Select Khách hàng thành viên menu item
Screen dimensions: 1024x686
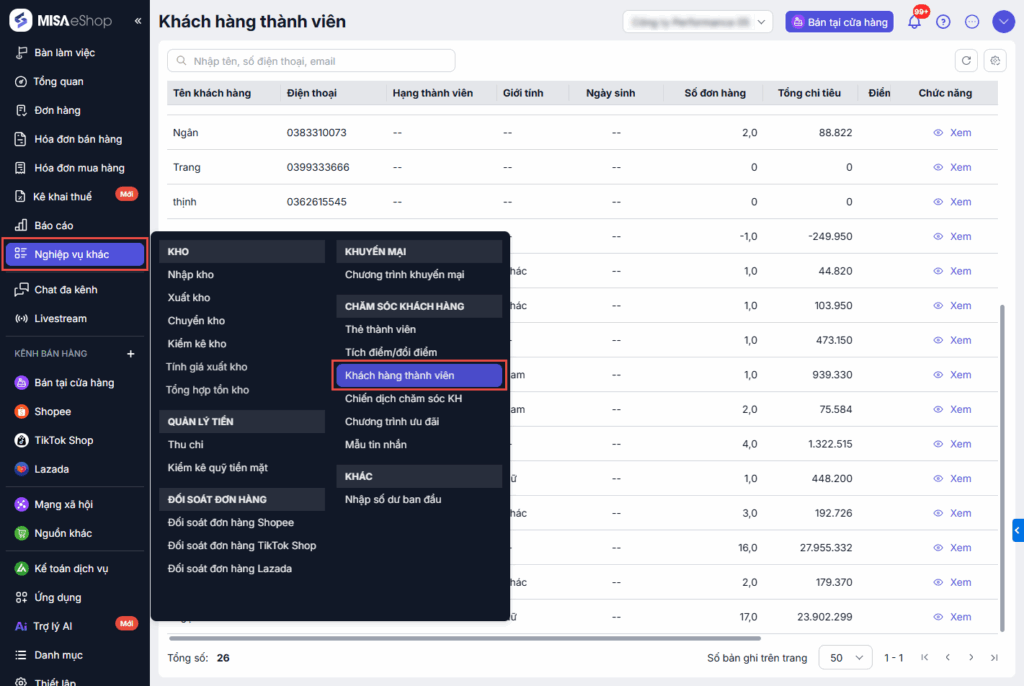pos(419,375)
